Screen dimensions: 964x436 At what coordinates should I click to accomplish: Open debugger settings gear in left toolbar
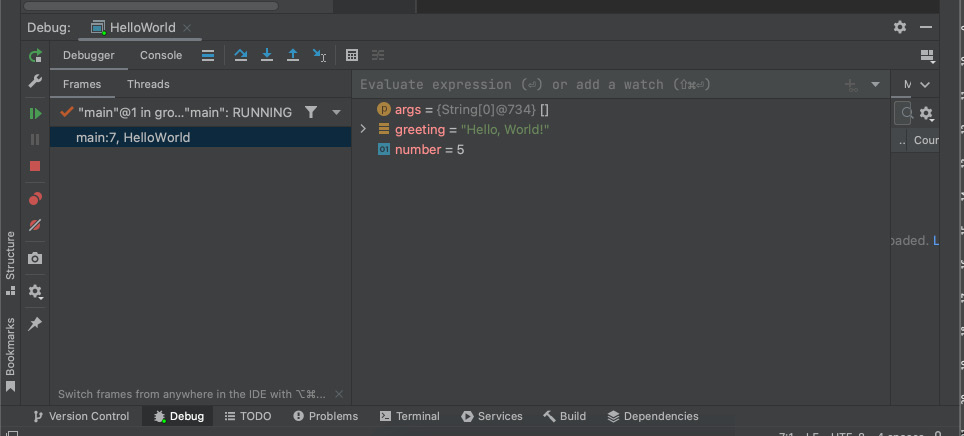point(35,291)
